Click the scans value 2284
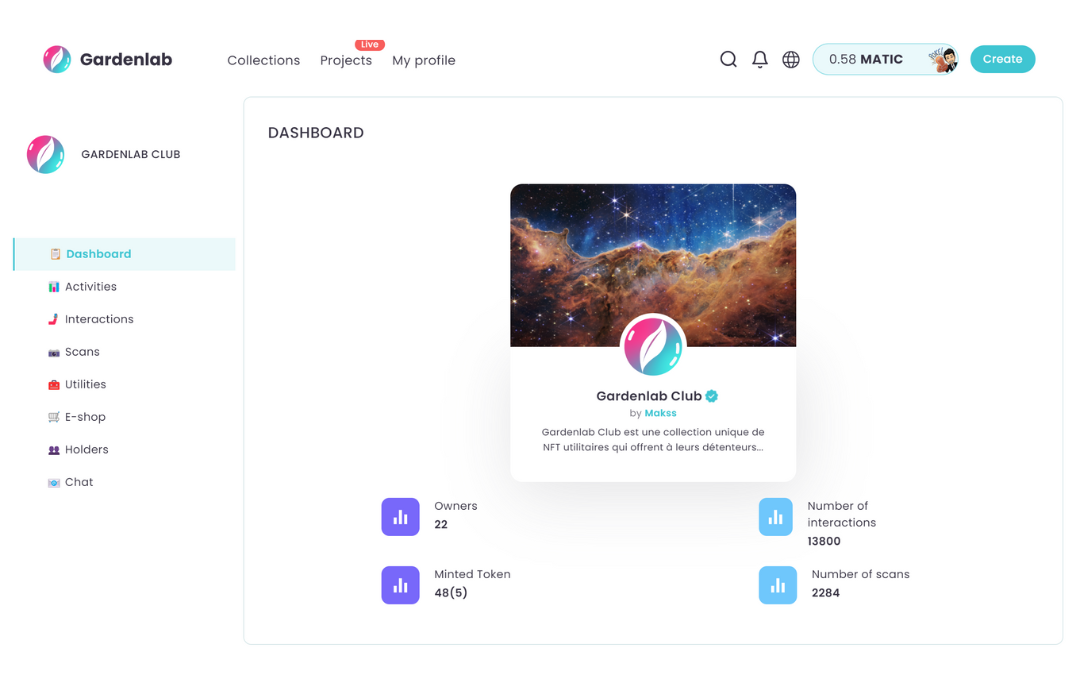Screen dimensions: 1080x700 click(825, 593)
